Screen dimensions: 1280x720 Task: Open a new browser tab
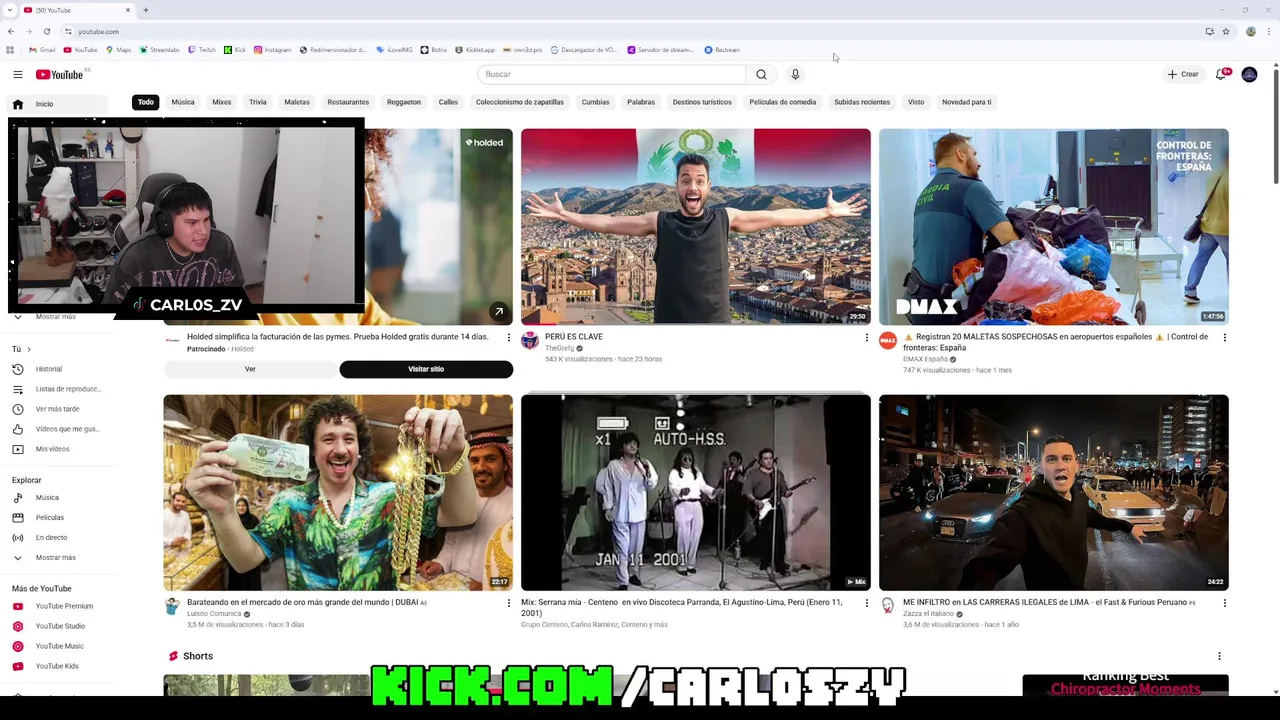146,10
